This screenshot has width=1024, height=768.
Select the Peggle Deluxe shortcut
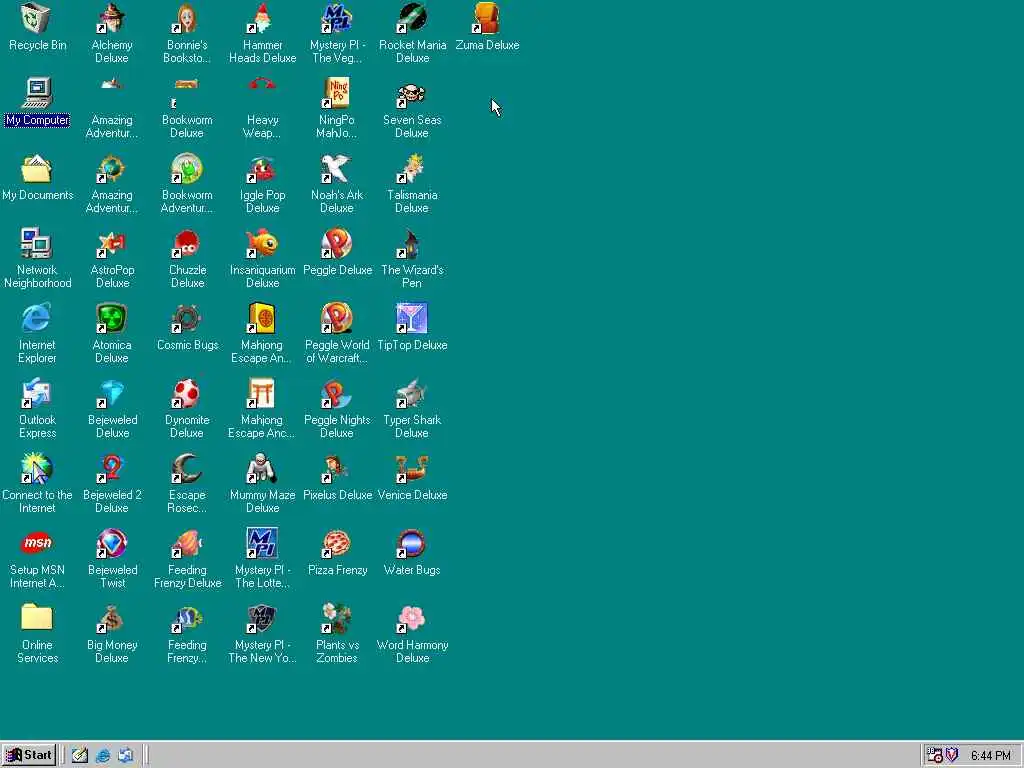click(337, 244)
